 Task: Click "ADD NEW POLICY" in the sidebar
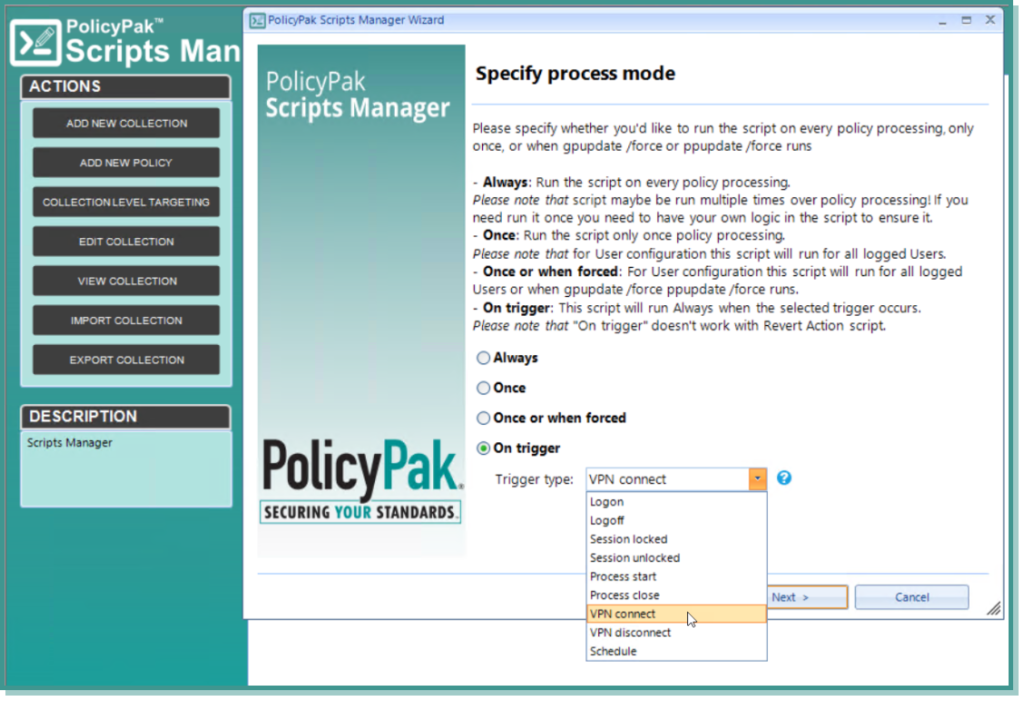click(125, 162)
